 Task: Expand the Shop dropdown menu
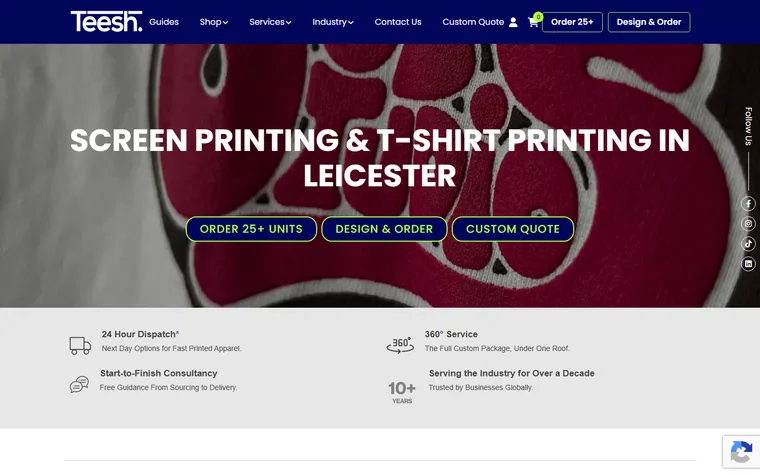pyautogui.click(x=214, y=22)
